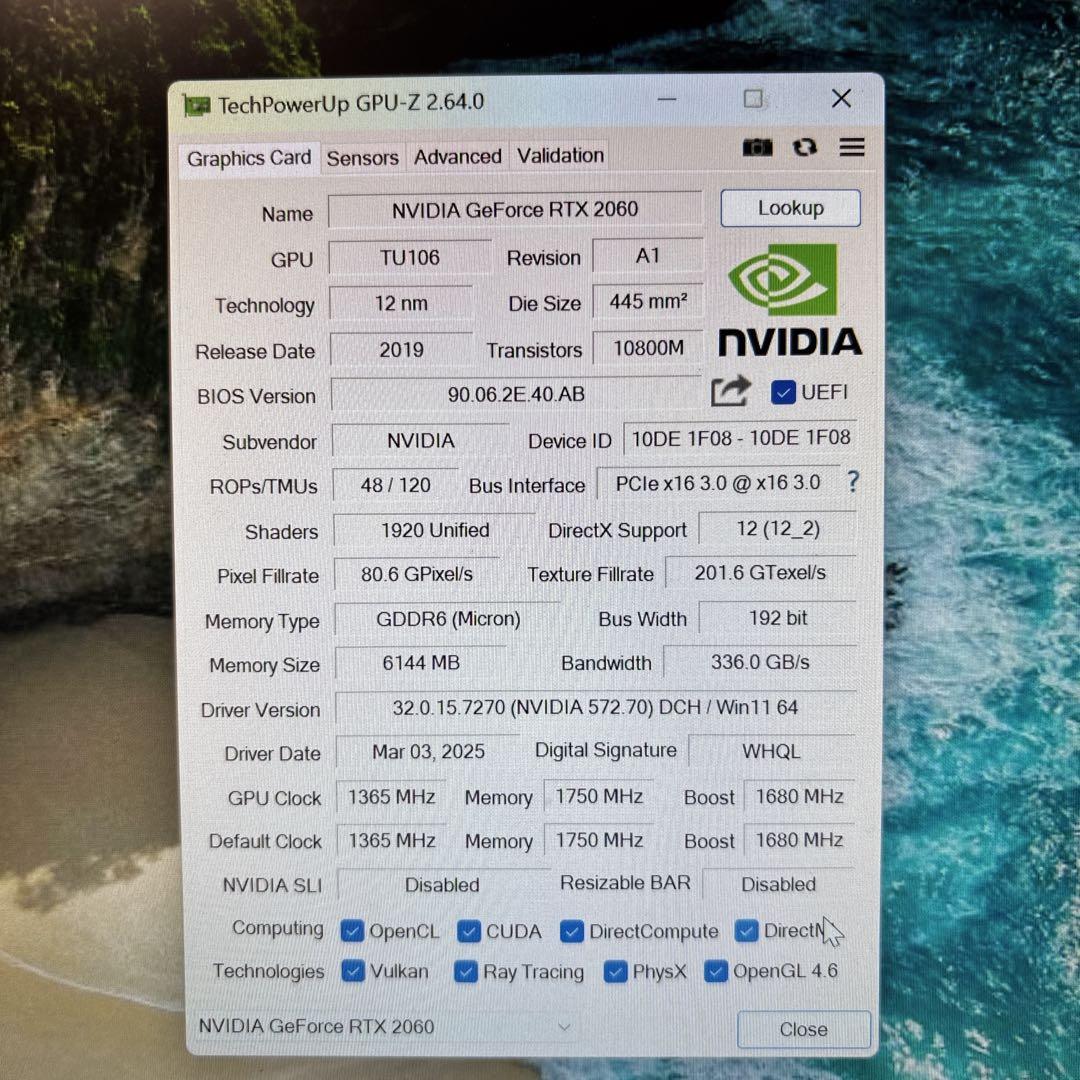Toggle the OpenCL checkbox
This screenshot has height=1080, width=1080.
pyautogui.click(x=352, y=931)
